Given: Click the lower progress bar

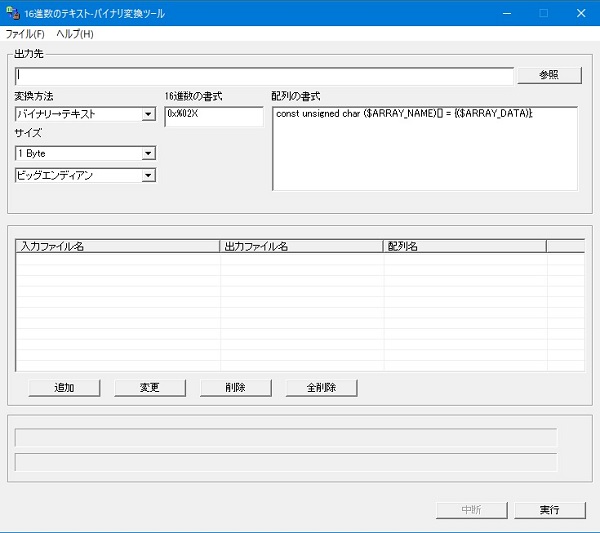Looking at the screenshot, I should [x=286, y=462].
